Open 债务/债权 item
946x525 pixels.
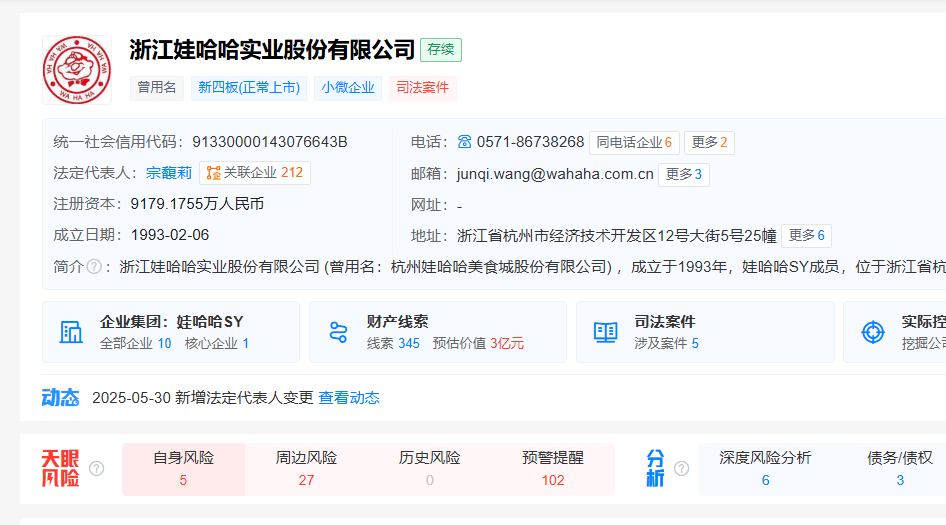[900, 469]
